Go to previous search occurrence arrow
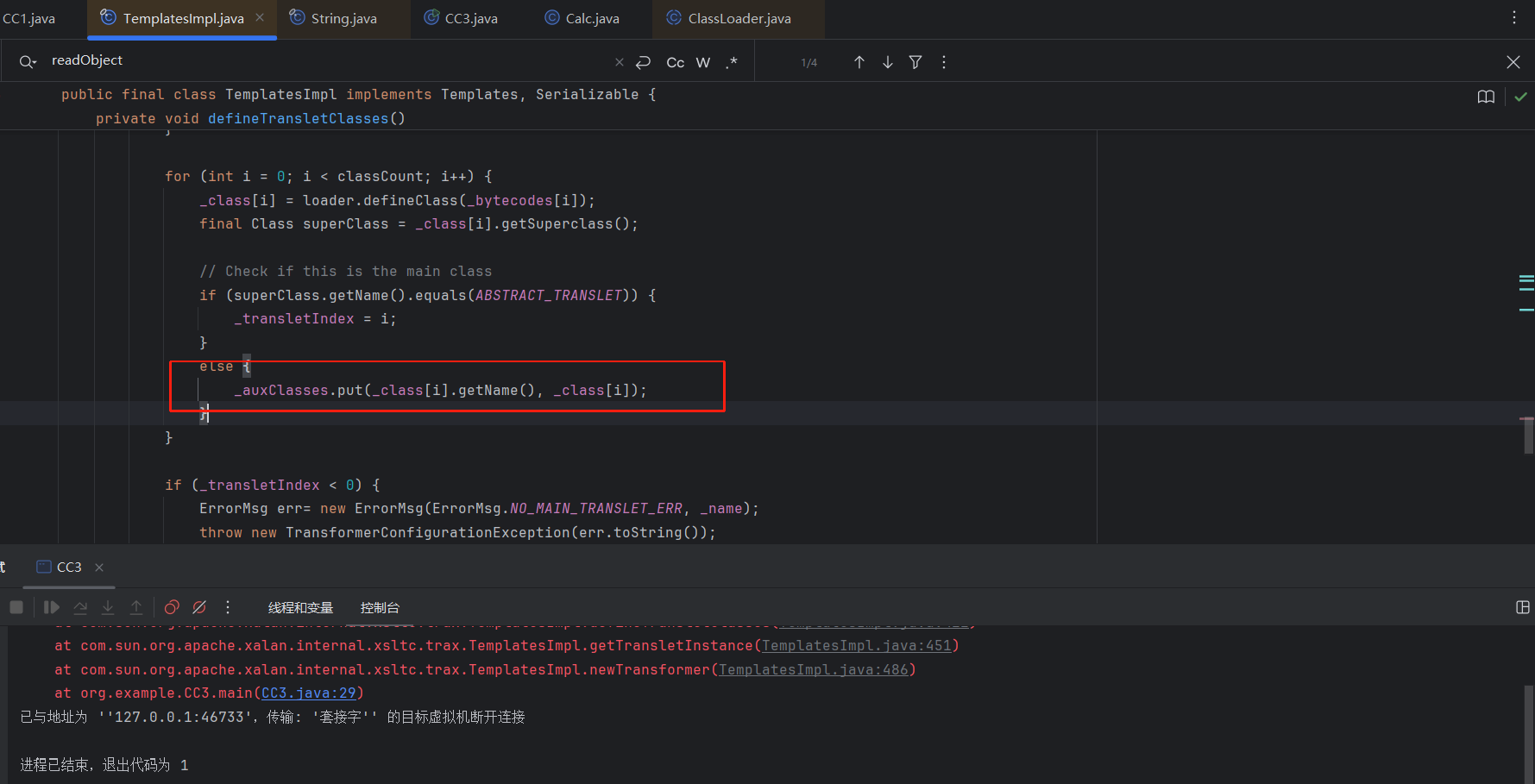This screenshot has height=784, width=1535. coord(859,62)
